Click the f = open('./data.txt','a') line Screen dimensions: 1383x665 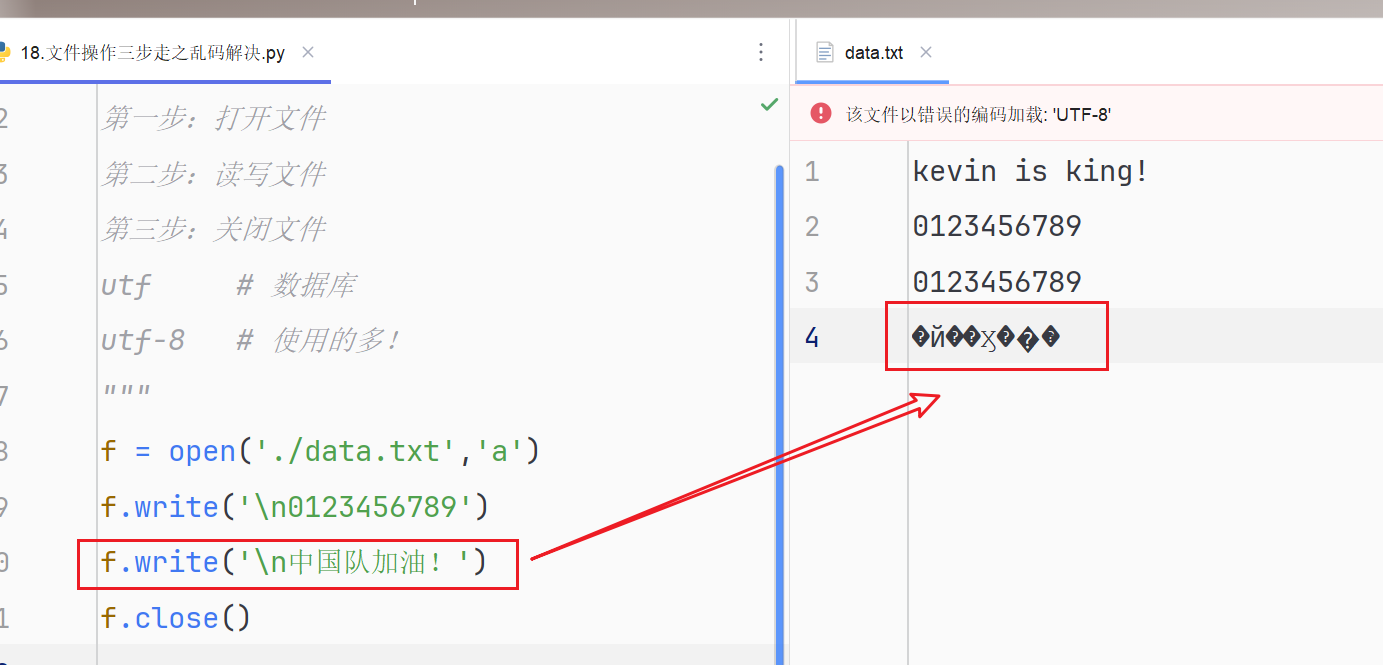(x=320, y=452)
